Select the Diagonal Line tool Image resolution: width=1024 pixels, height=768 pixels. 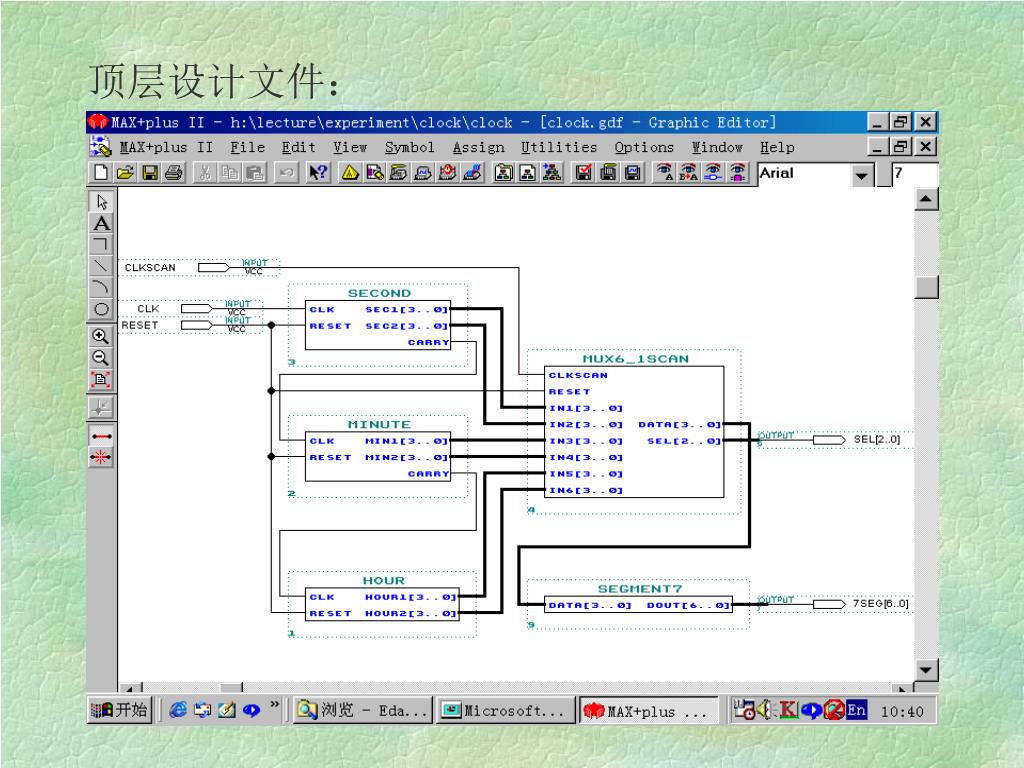[x=101, y=266]
